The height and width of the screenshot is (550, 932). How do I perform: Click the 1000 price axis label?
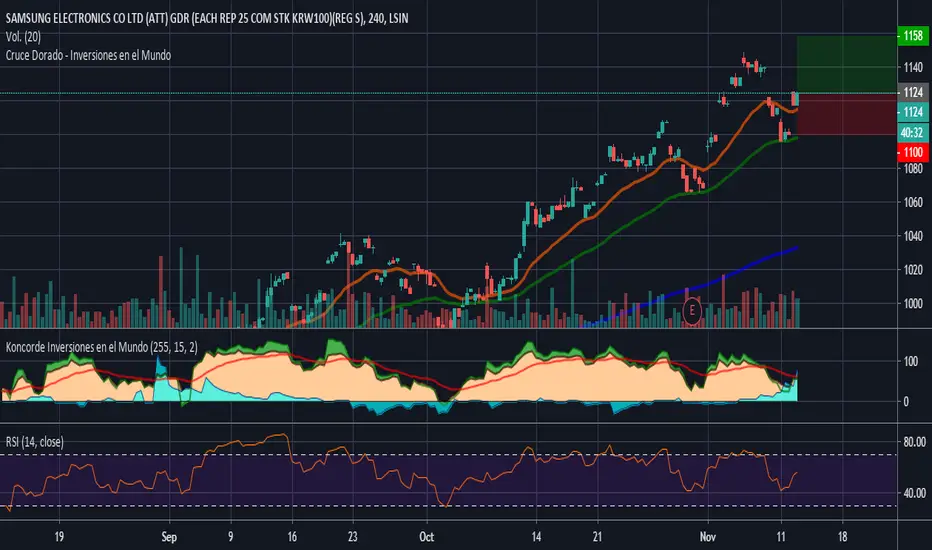click(913, 303)
